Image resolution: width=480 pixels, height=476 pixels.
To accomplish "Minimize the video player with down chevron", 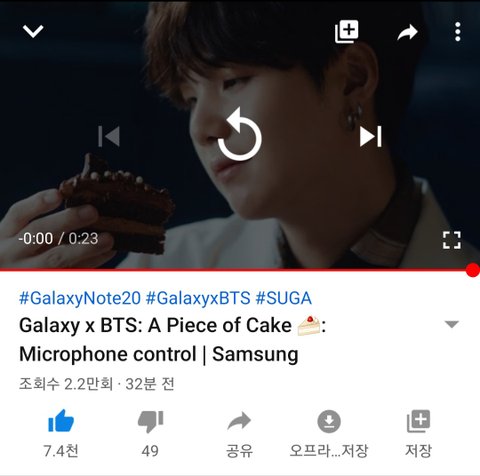I will click(x=33, y=31).
